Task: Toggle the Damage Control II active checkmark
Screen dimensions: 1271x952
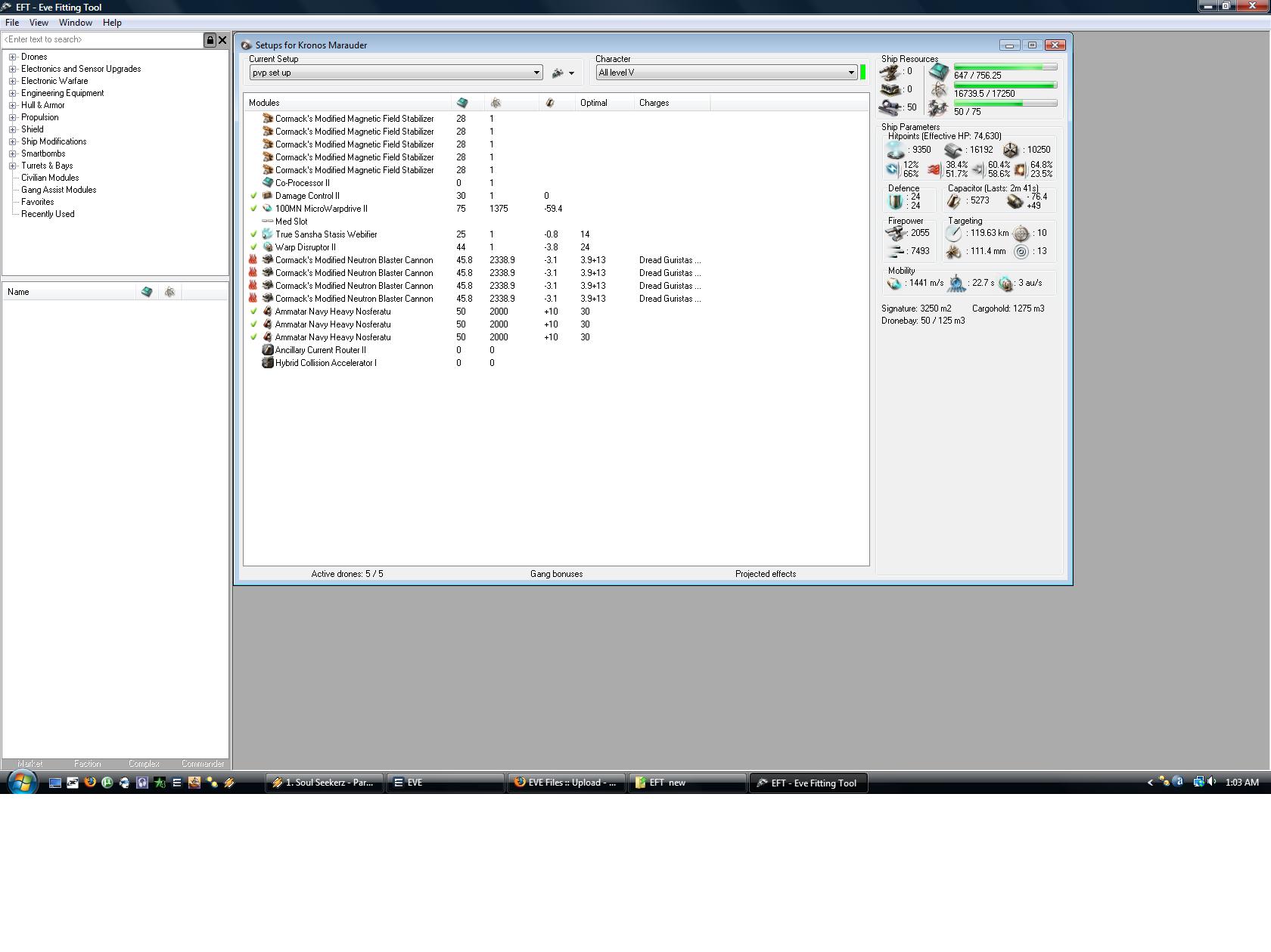Action: pos(254,196)
